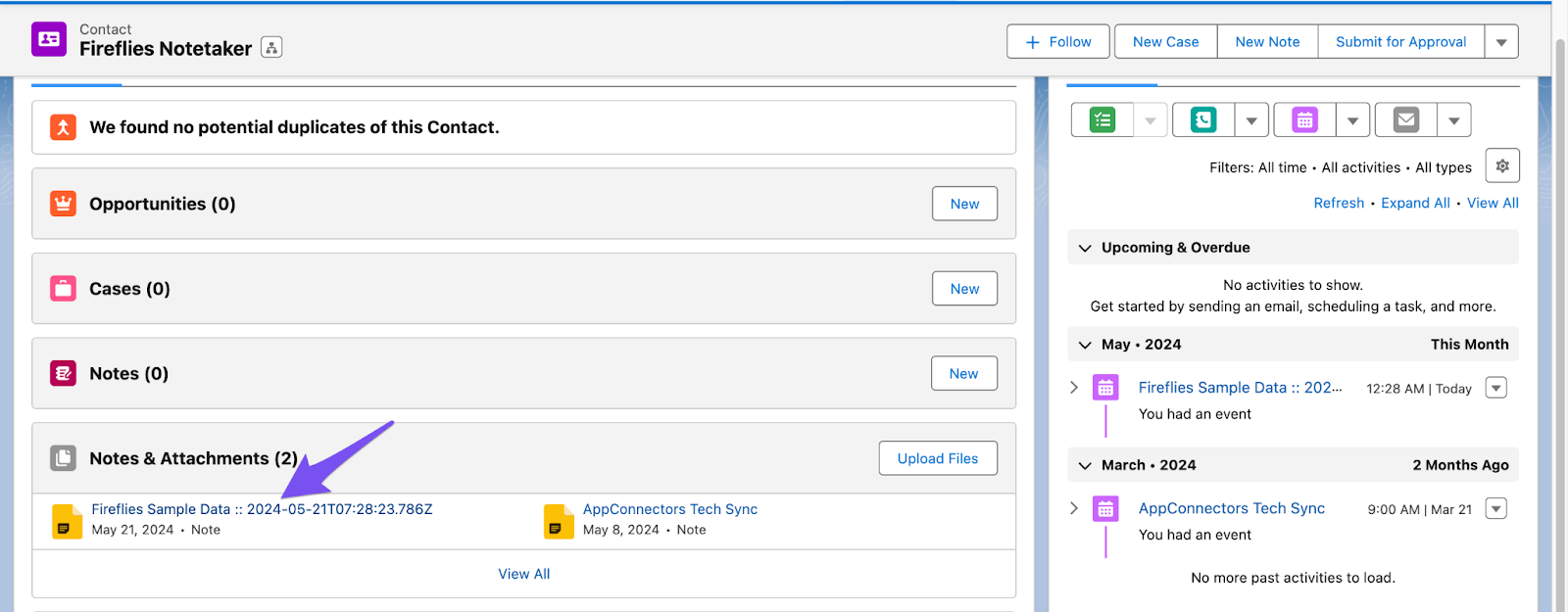The image size is (1568, 612).
Task: Click the green New Task icon
Action: coord(1102,120)
